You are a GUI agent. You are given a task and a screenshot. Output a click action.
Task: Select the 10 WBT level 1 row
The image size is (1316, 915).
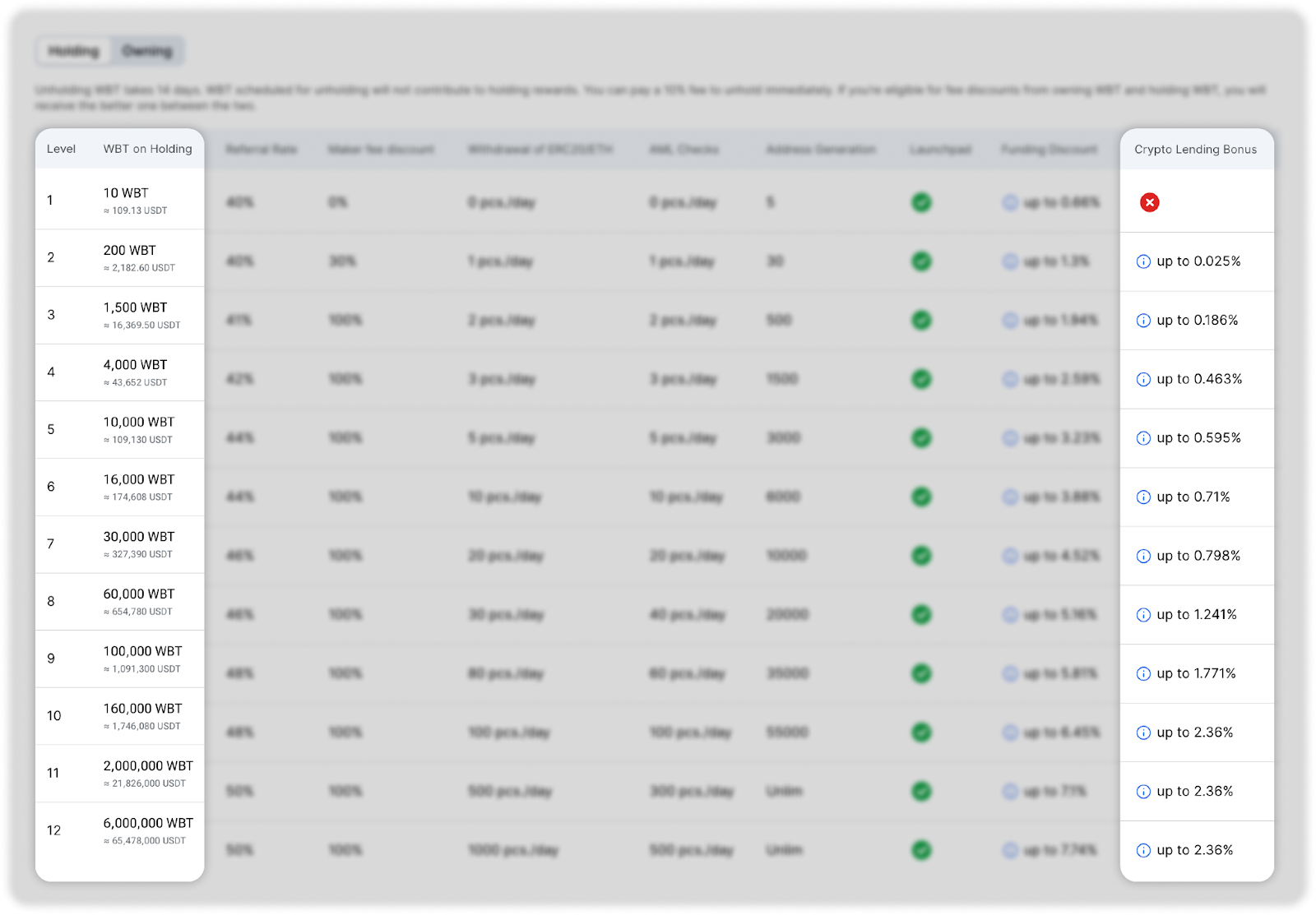[x=126, y=193]
